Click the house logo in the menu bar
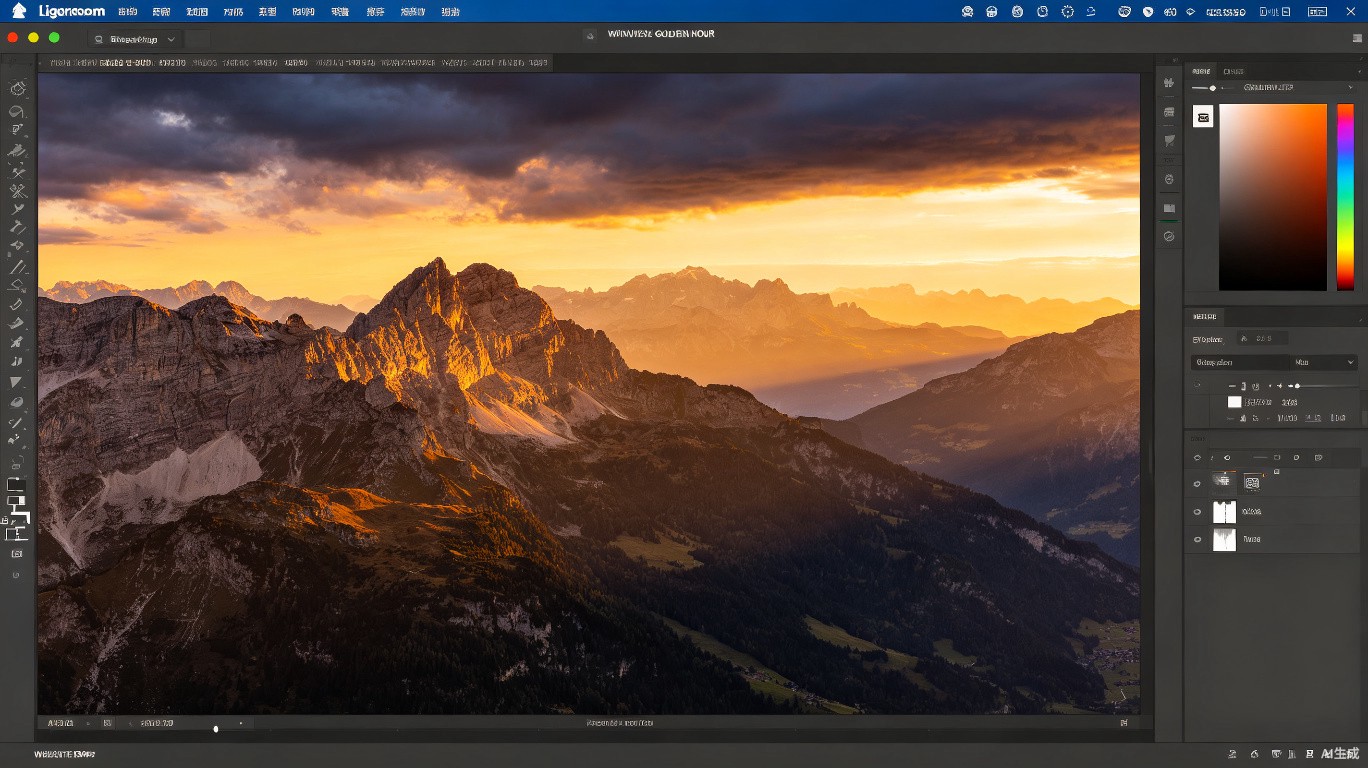The image size is (1368, 768). click(x=18, y=10)
